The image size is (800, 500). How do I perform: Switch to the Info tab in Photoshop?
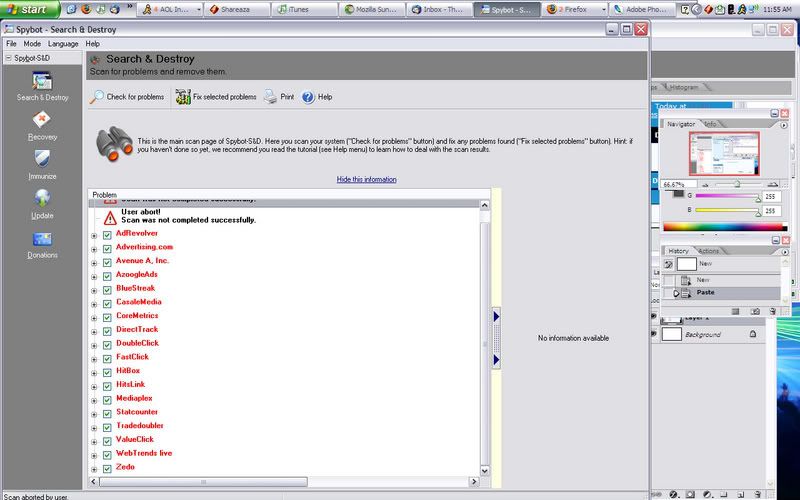[x=710, y=124]
